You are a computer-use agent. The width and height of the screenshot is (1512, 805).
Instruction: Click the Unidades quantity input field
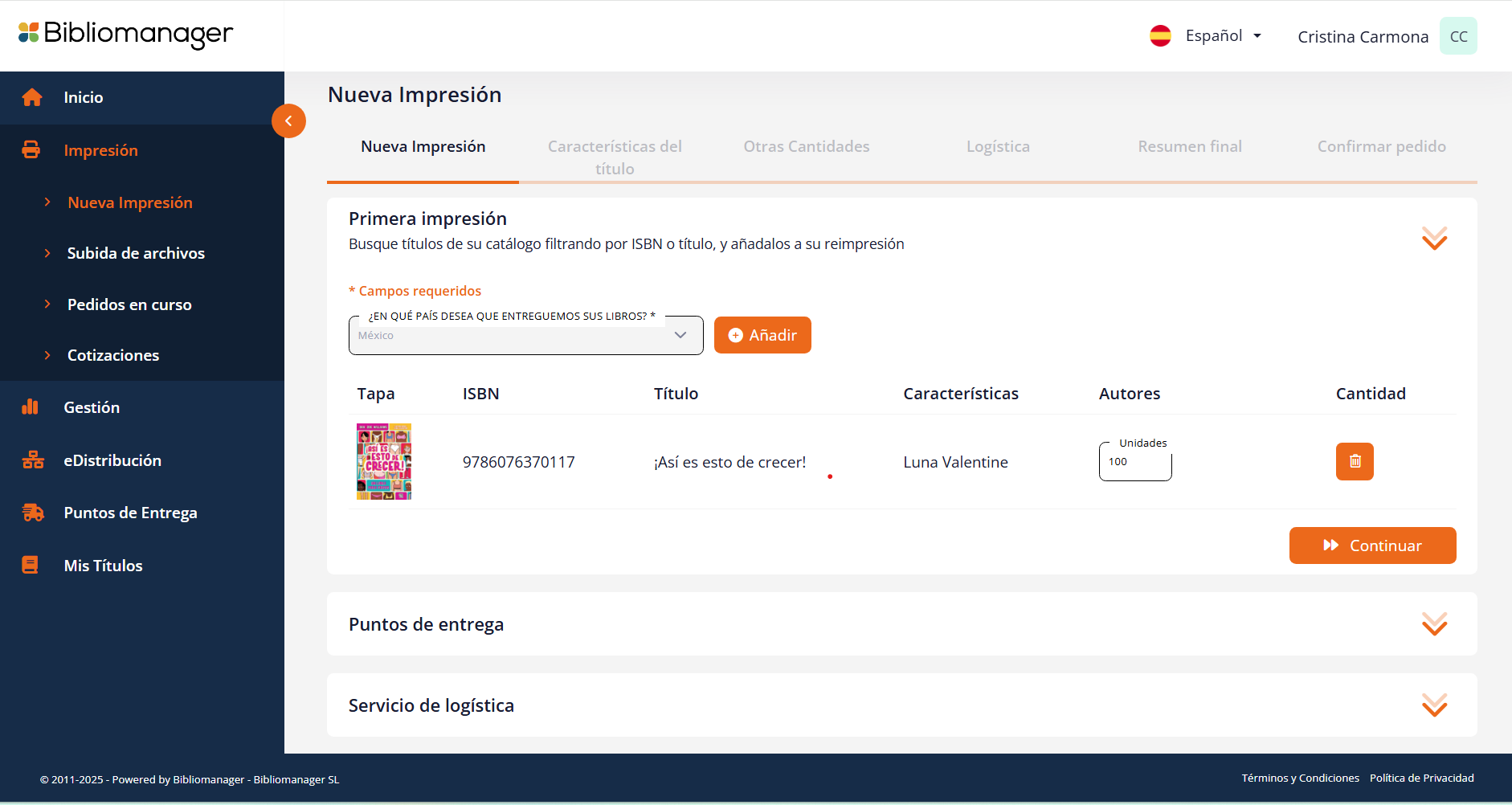1134,463
